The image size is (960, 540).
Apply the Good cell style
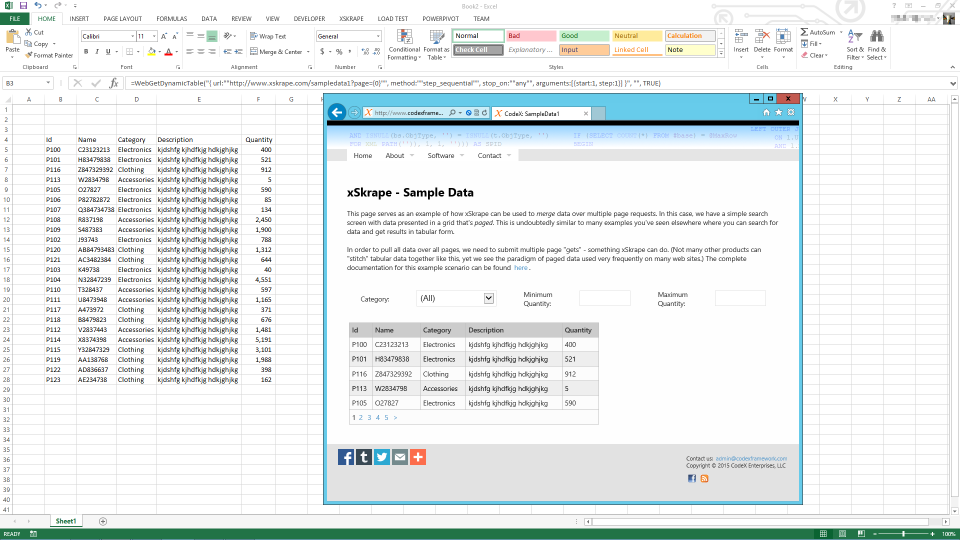[583, 36]
